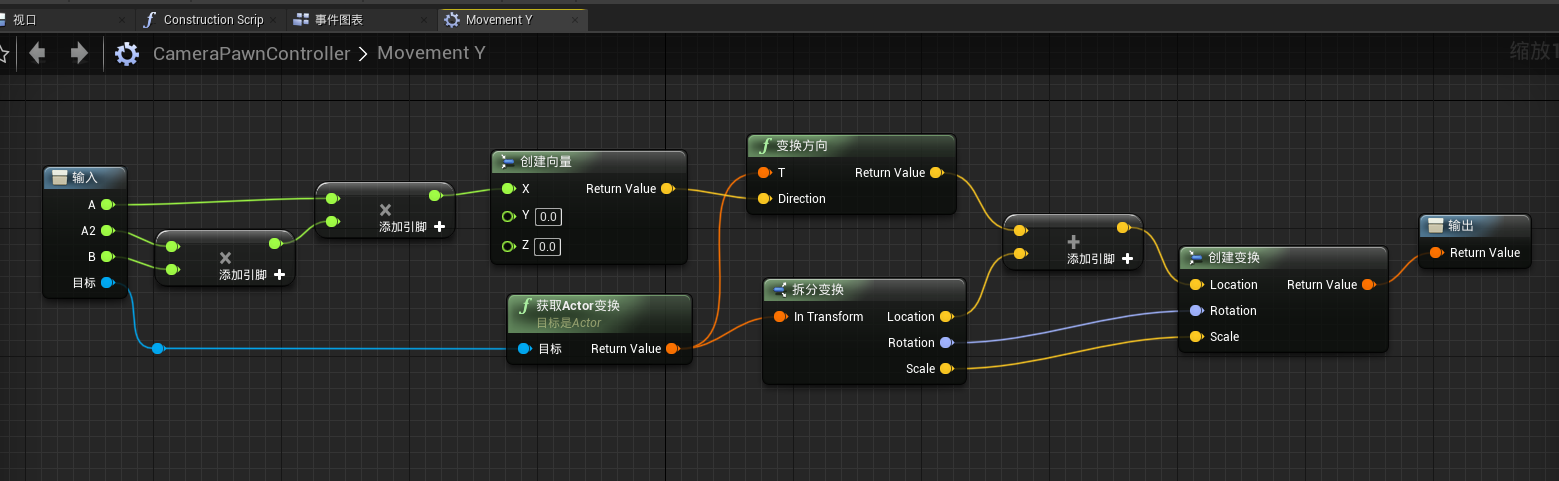Edit the Z value field of 创建向量
Image resolution: width=1559 pixels, height=481 pixels.
(548, 246)
